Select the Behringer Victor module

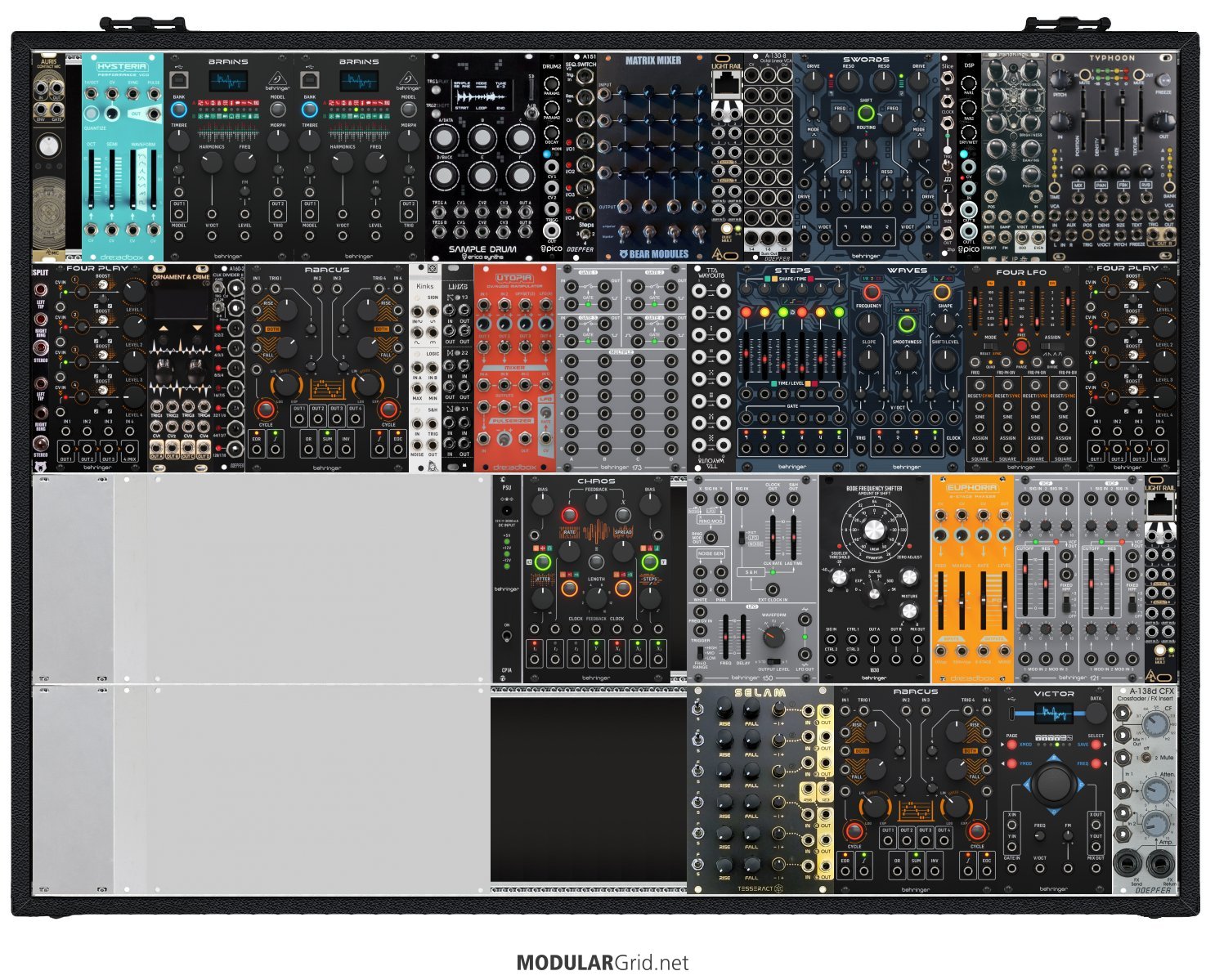click(1055, 789)
